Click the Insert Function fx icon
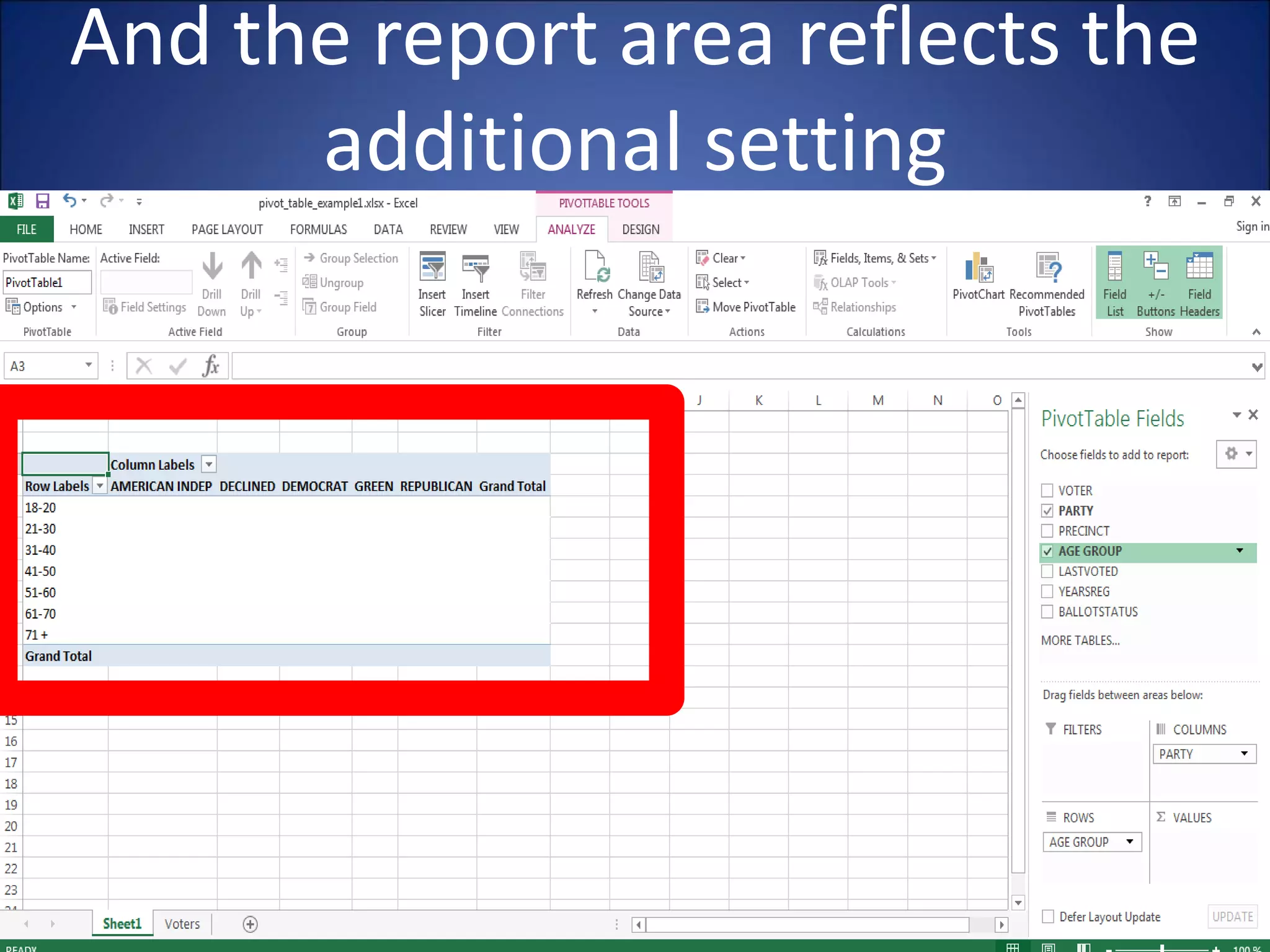 click(211, 366)
